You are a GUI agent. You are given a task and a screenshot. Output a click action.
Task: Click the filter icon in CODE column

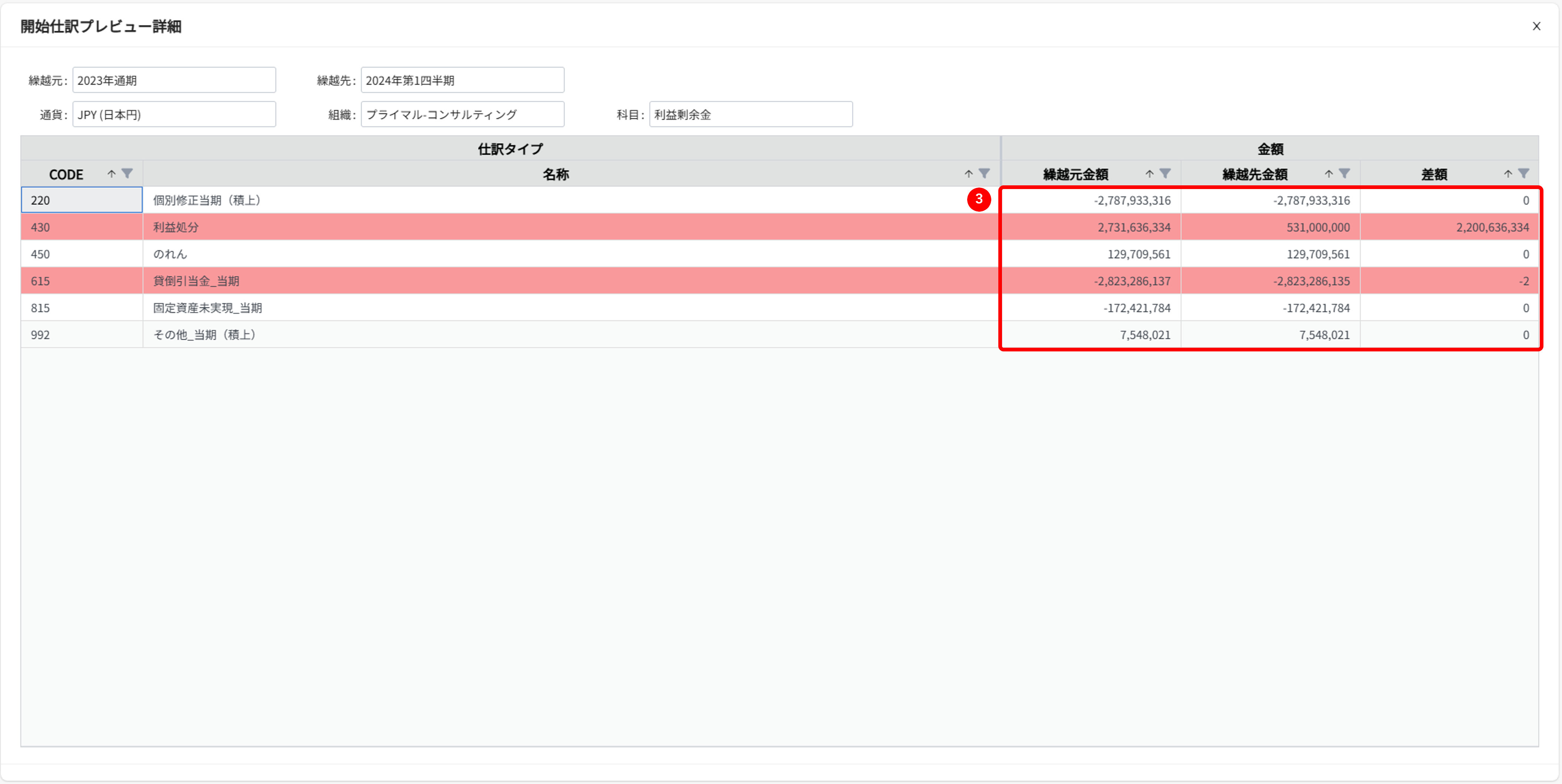click(x=127, y=174)
